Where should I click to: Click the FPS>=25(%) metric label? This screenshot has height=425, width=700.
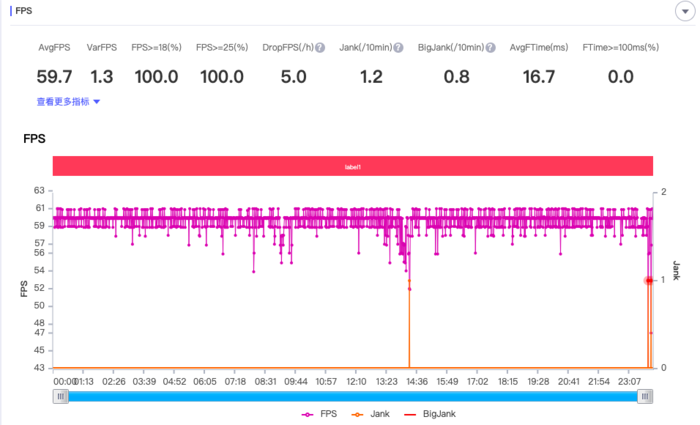(x=222, y=48)
